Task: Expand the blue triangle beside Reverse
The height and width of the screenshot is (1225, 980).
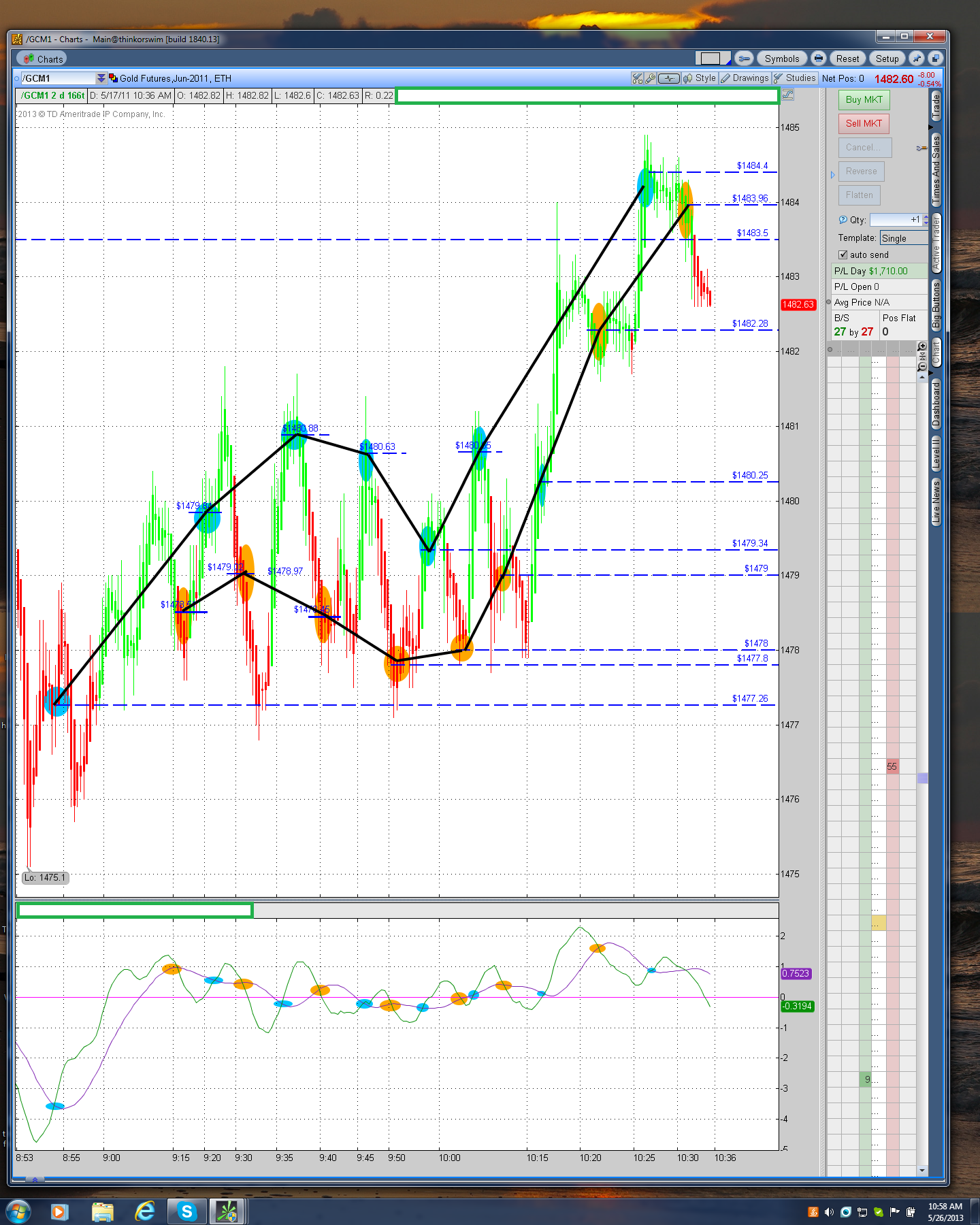Action: [x=832, y=175]
